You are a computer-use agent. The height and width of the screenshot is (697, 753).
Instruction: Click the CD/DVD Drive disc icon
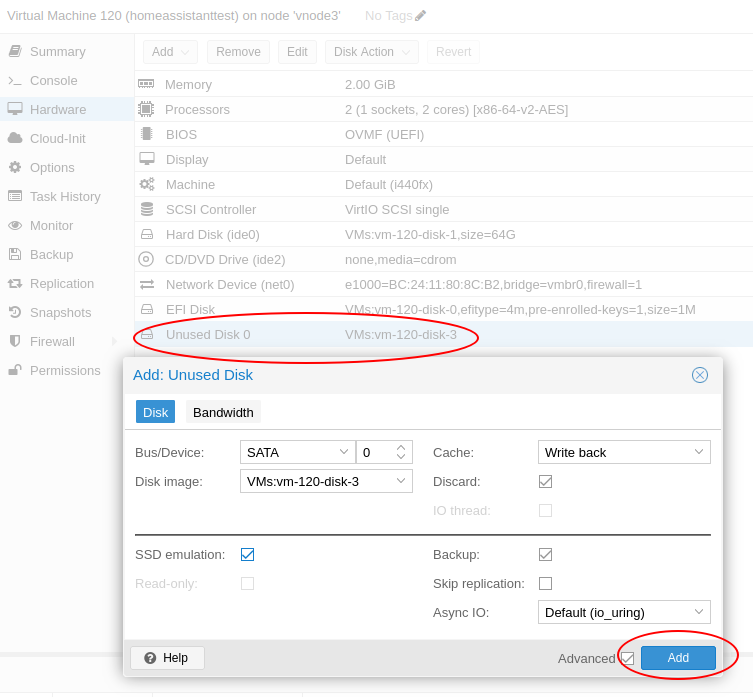(x=146, y=259)
